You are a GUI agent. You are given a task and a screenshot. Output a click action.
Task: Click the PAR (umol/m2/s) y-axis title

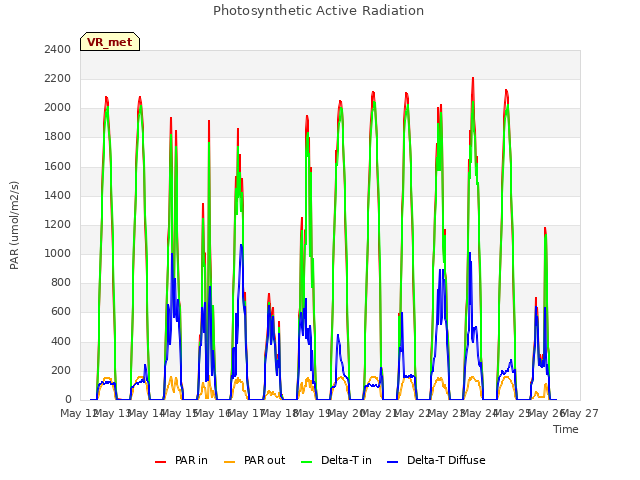point(14,225)
